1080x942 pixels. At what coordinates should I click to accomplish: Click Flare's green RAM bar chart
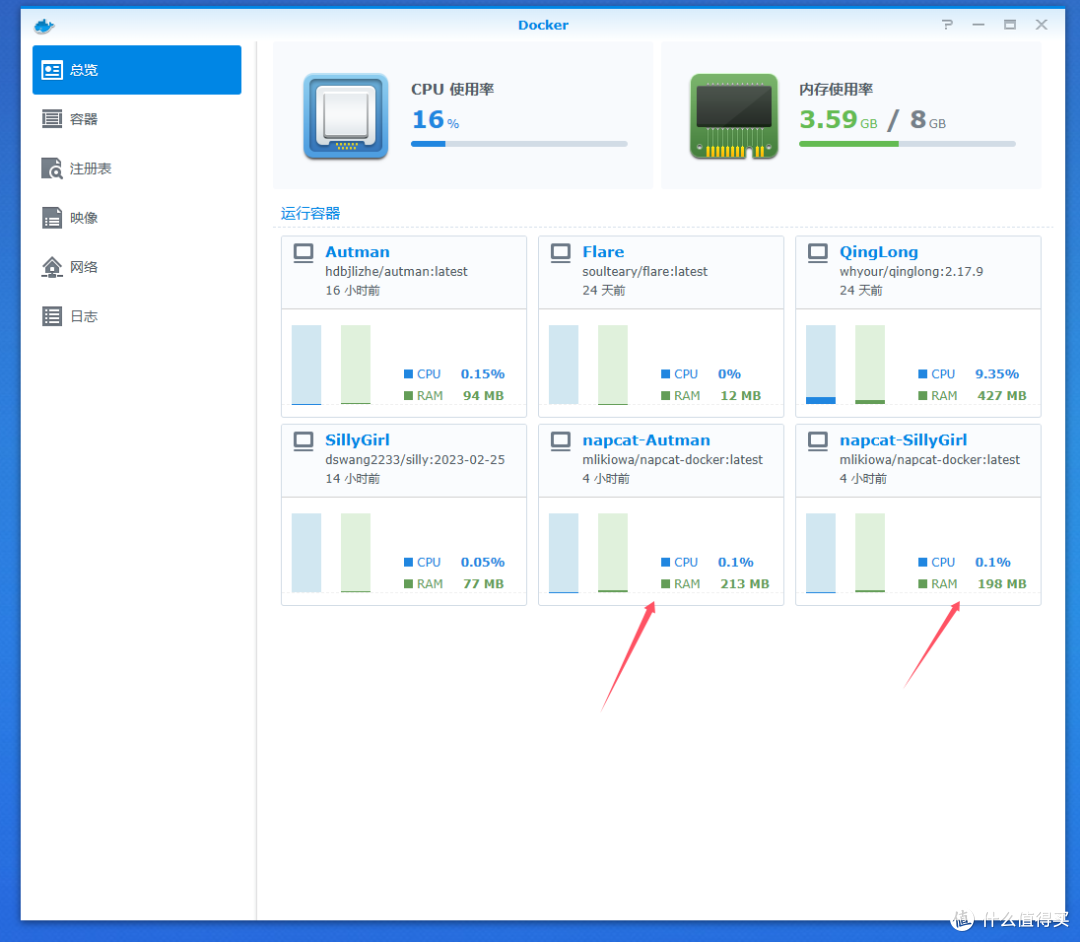(612, 364)
